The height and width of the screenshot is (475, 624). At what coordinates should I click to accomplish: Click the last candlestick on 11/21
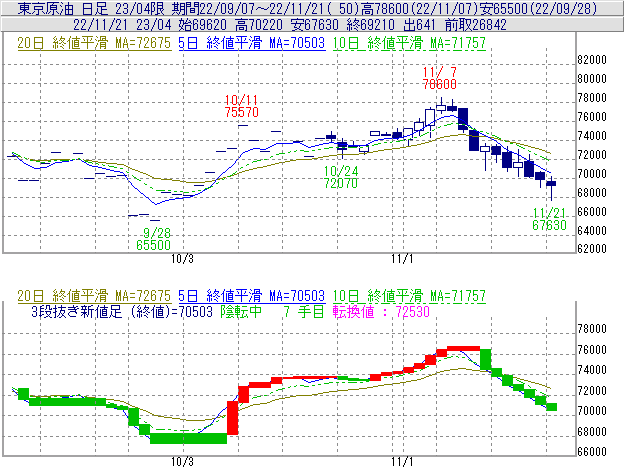[551, 183]
